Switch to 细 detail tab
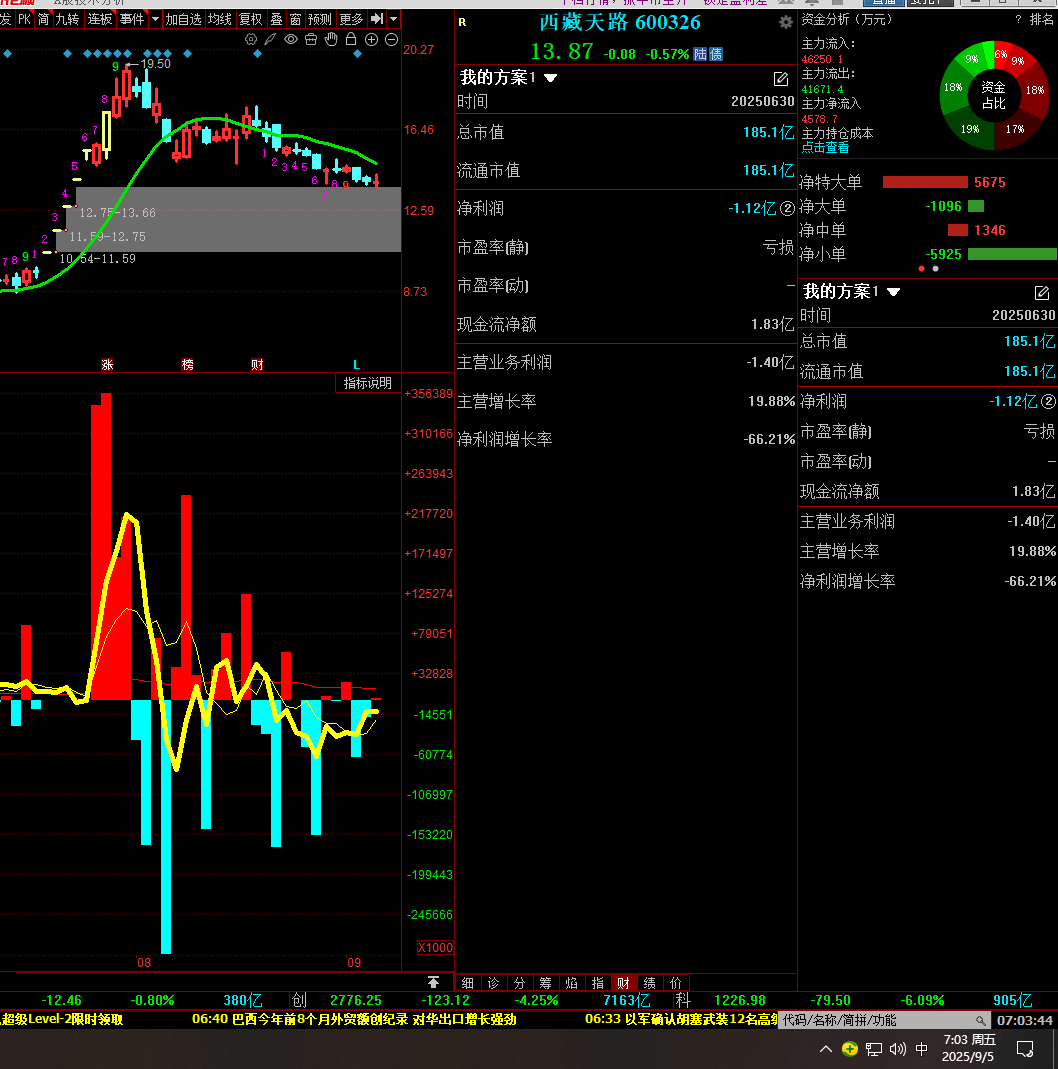Viewport: 1058px width, 1069px height. click(468, 982)
